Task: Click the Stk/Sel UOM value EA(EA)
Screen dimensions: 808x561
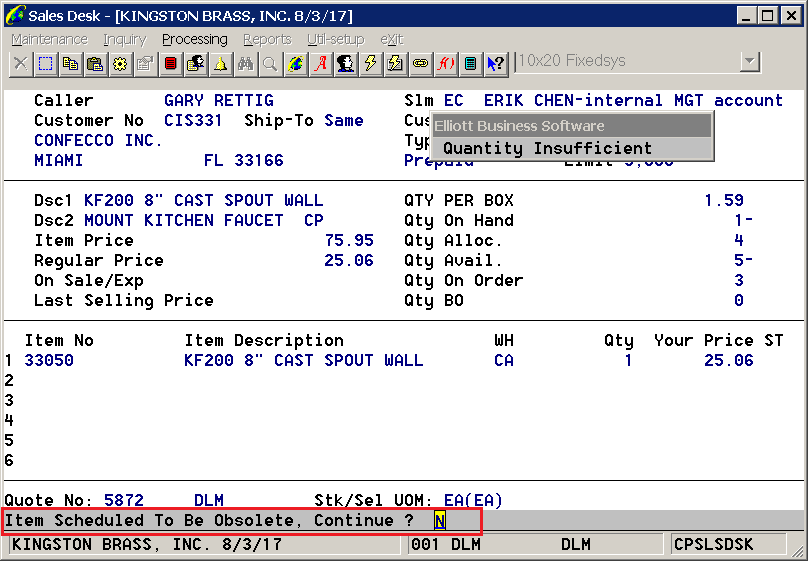Action: click(473, 500)
